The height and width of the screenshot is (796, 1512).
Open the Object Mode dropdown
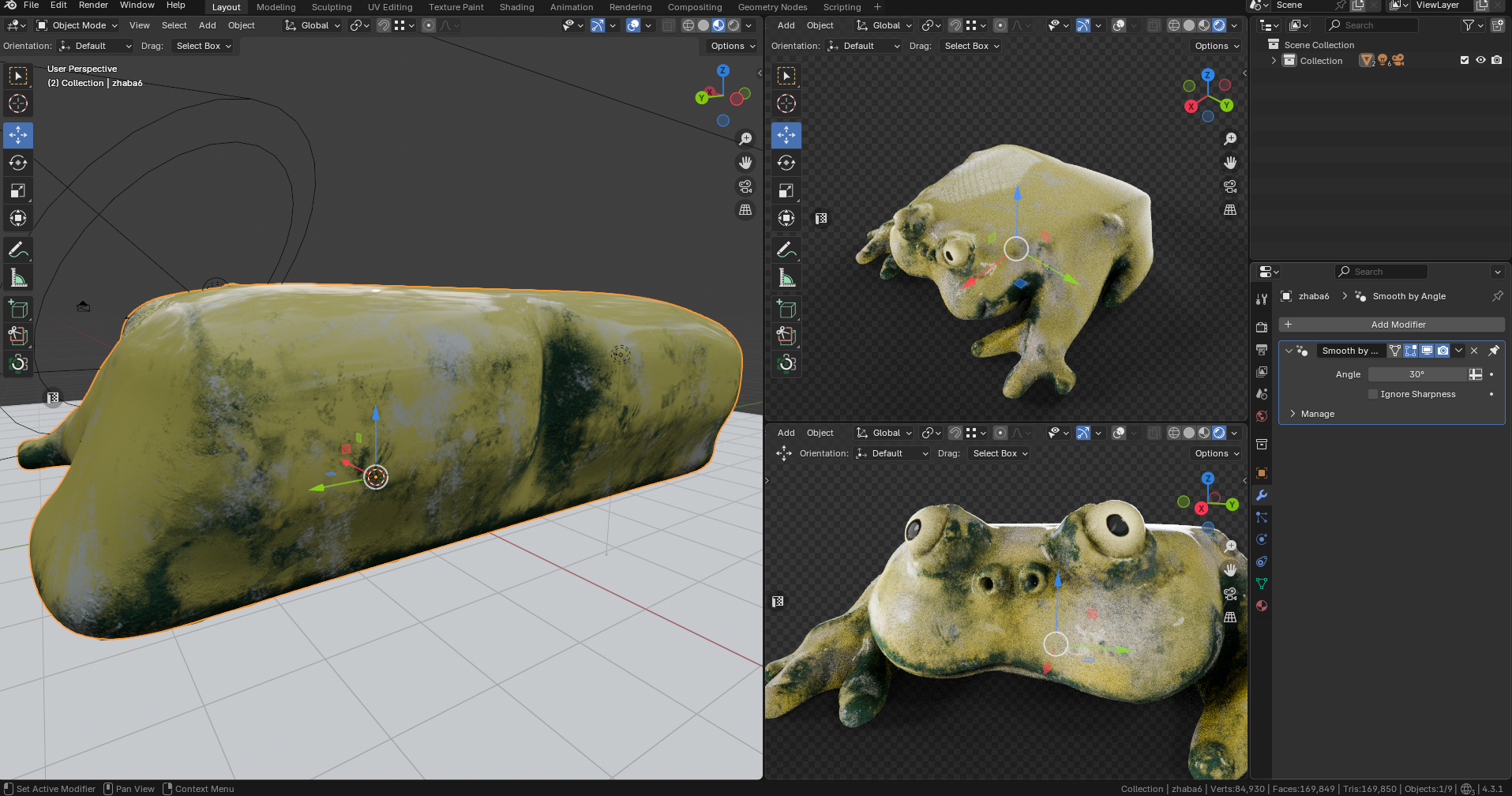coord(77,25)
